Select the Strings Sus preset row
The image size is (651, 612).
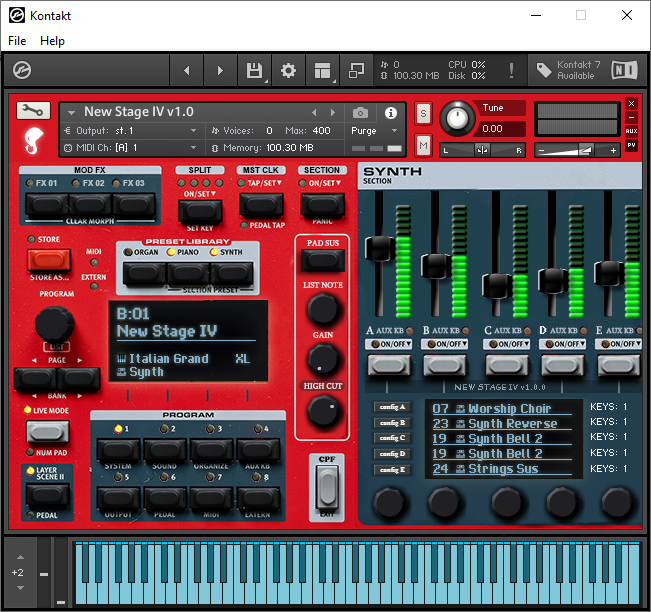pyautogui.click(x=502, y=469)
